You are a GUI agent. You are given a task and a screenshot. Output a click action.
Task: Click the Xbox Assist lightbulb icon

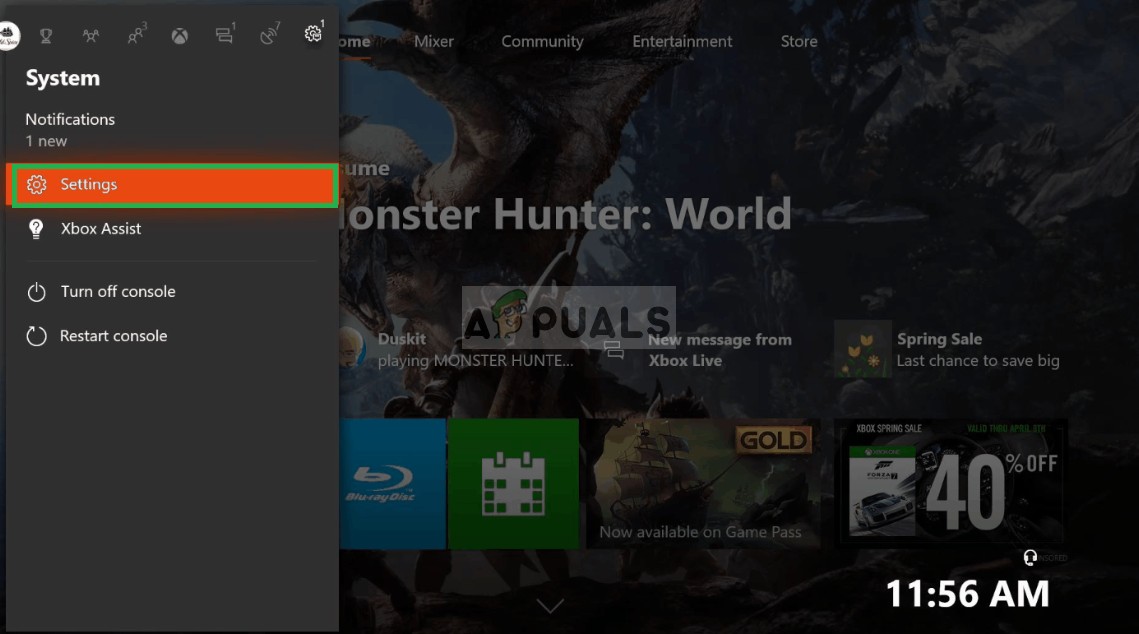(36, 229)
